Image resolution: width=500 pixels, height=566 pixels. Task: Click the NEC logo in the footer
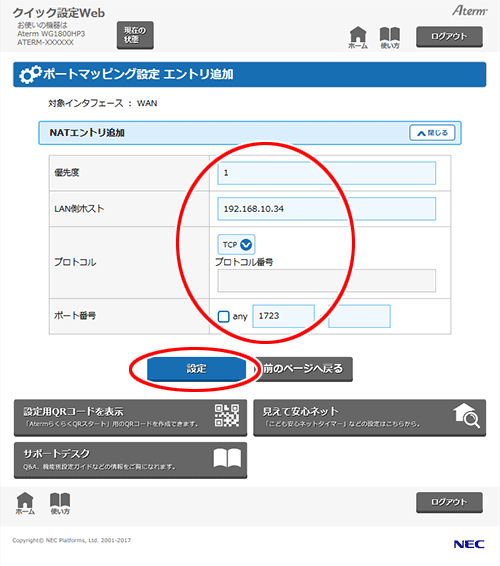tap(469, 544)
